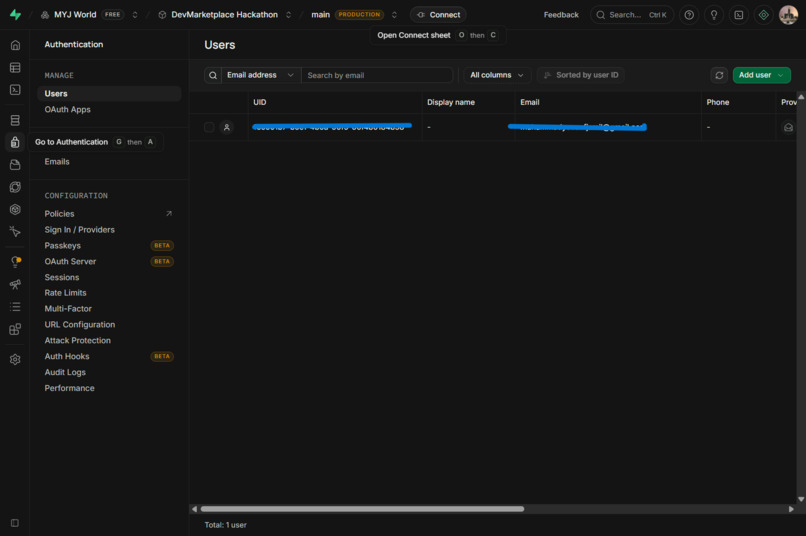The width and height of the screenshot is (806, 536).
Task: Open Policies external link
Action: [109, 214]
